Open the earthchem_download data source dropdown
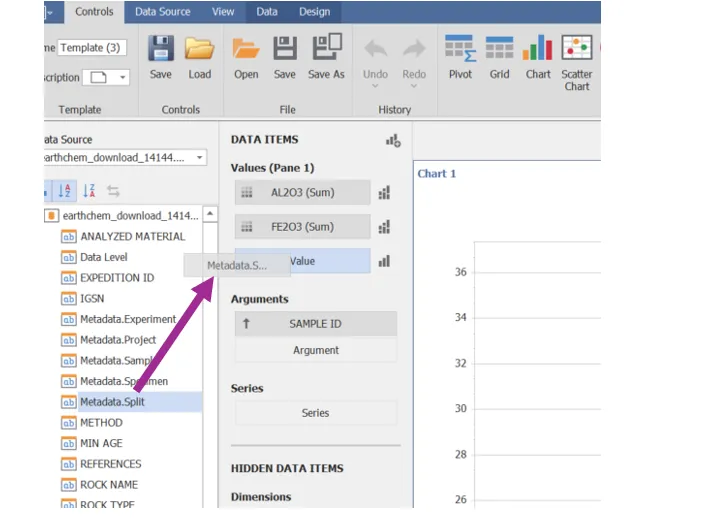The height and width of the screenshot is (528, 709). (199, 158)
